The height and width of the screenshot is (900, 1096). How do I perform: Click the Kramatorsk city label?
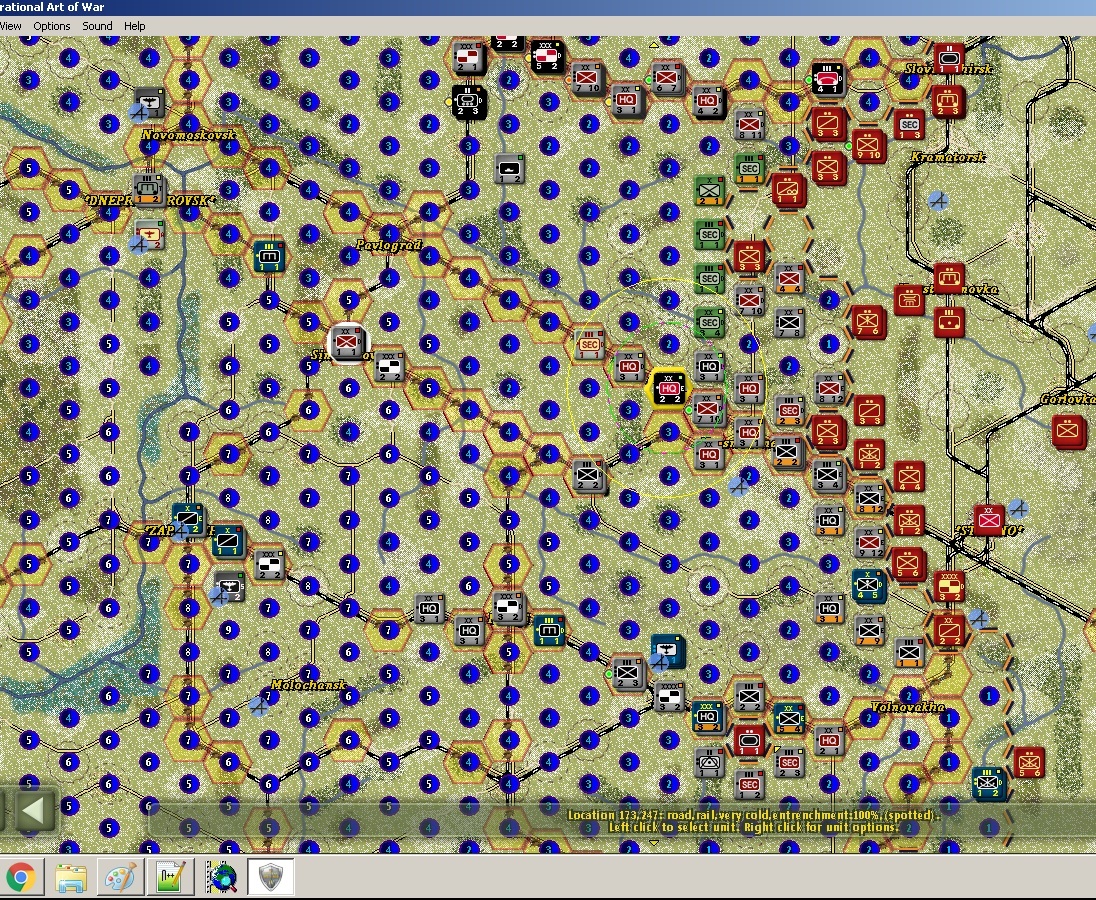coord(947,157)
